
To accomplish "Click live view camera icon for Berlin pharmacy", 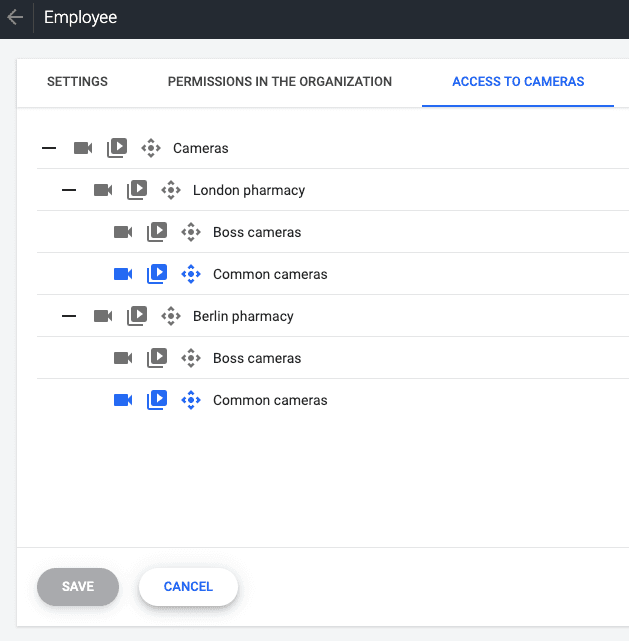I will 103,316.
